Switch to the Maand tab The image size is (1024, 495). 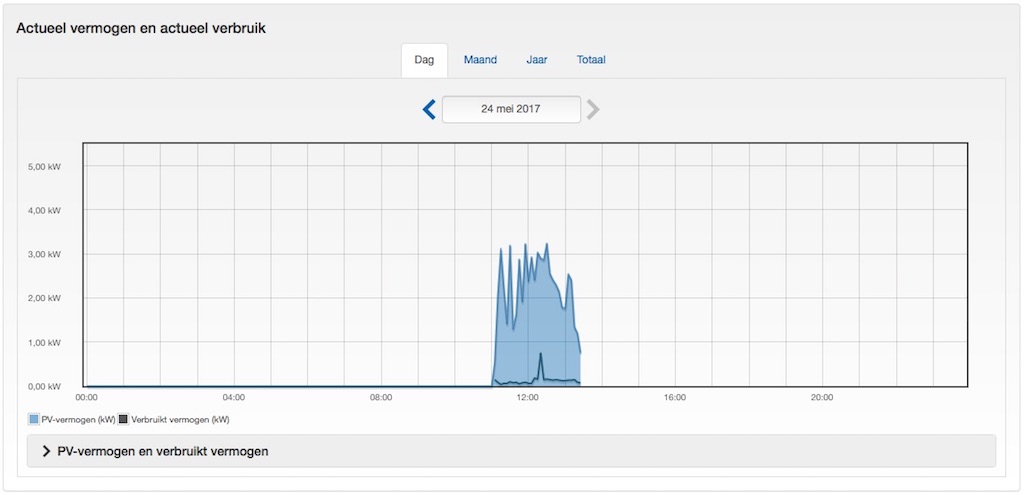click(480, 60)
